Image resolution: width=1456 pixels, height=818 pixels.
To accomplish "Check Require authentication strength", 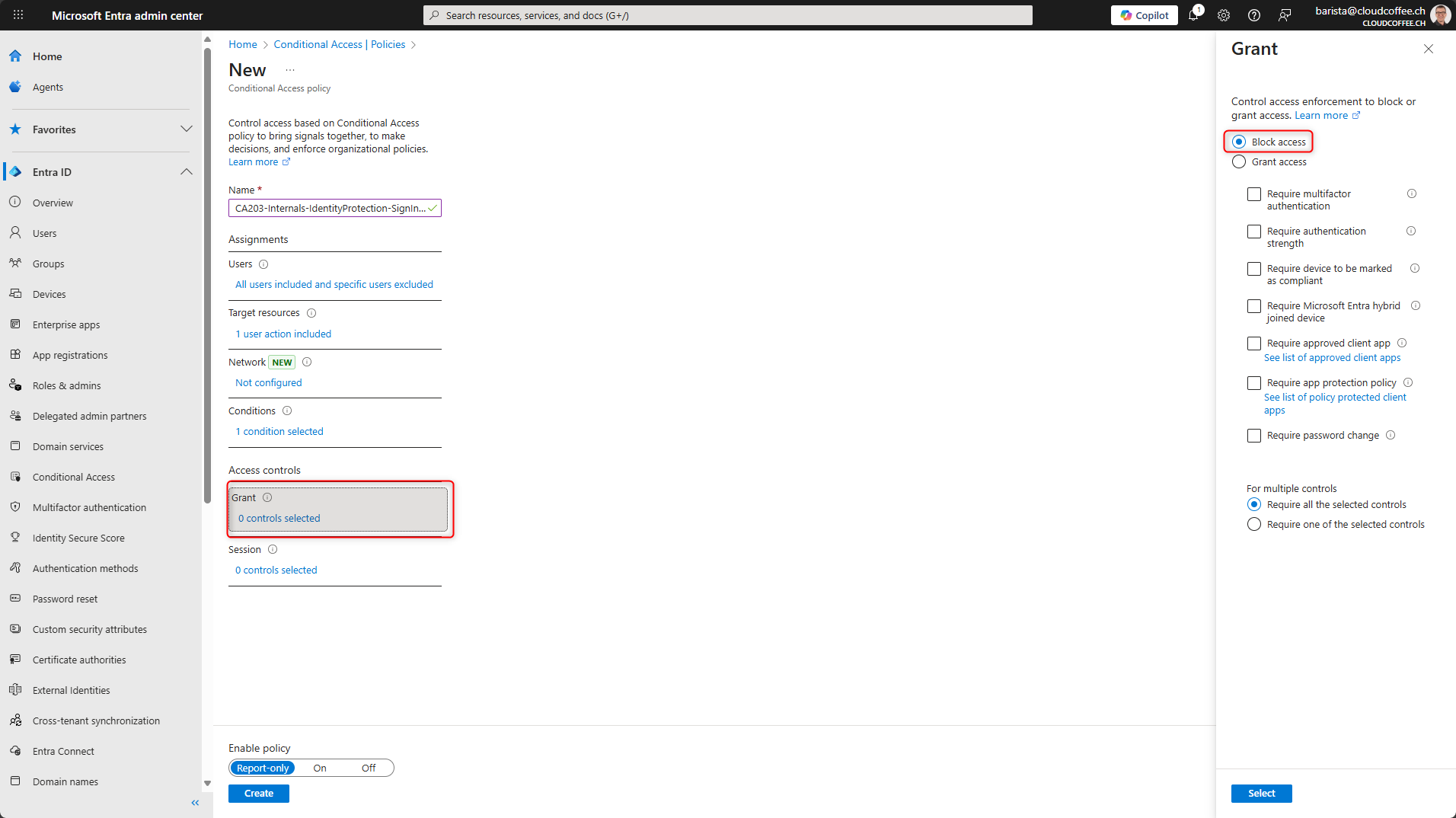I will pyautogui.click(x=1254, y=232).
